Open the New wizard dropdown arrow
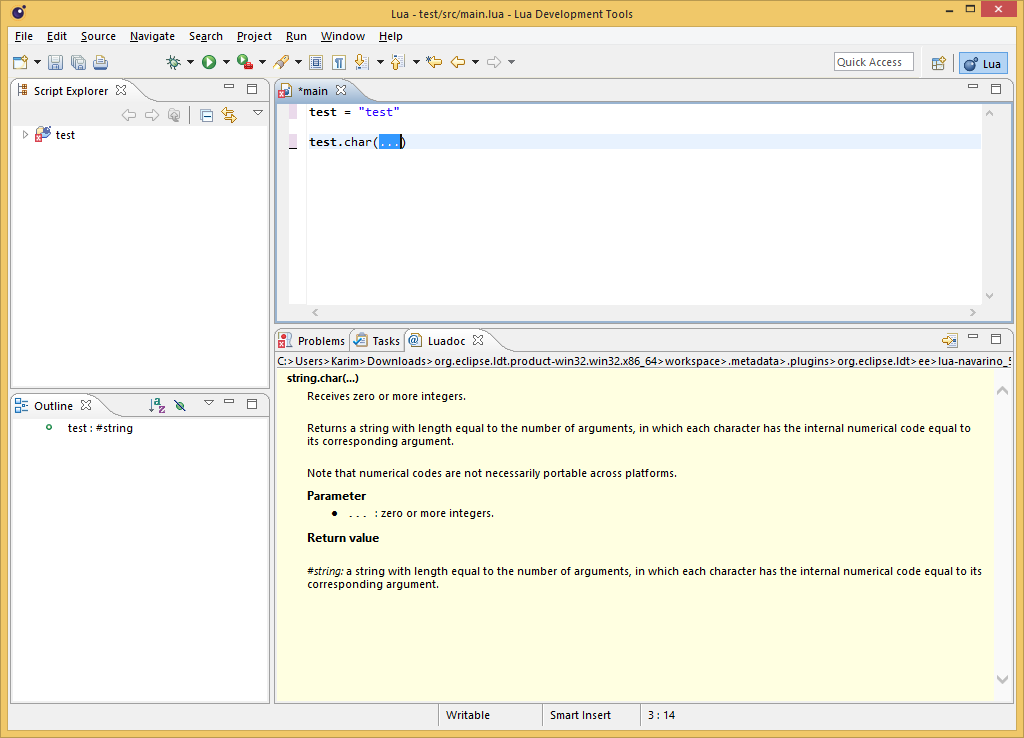Viewport: 1024px width, 738px height. coord(37,62)
